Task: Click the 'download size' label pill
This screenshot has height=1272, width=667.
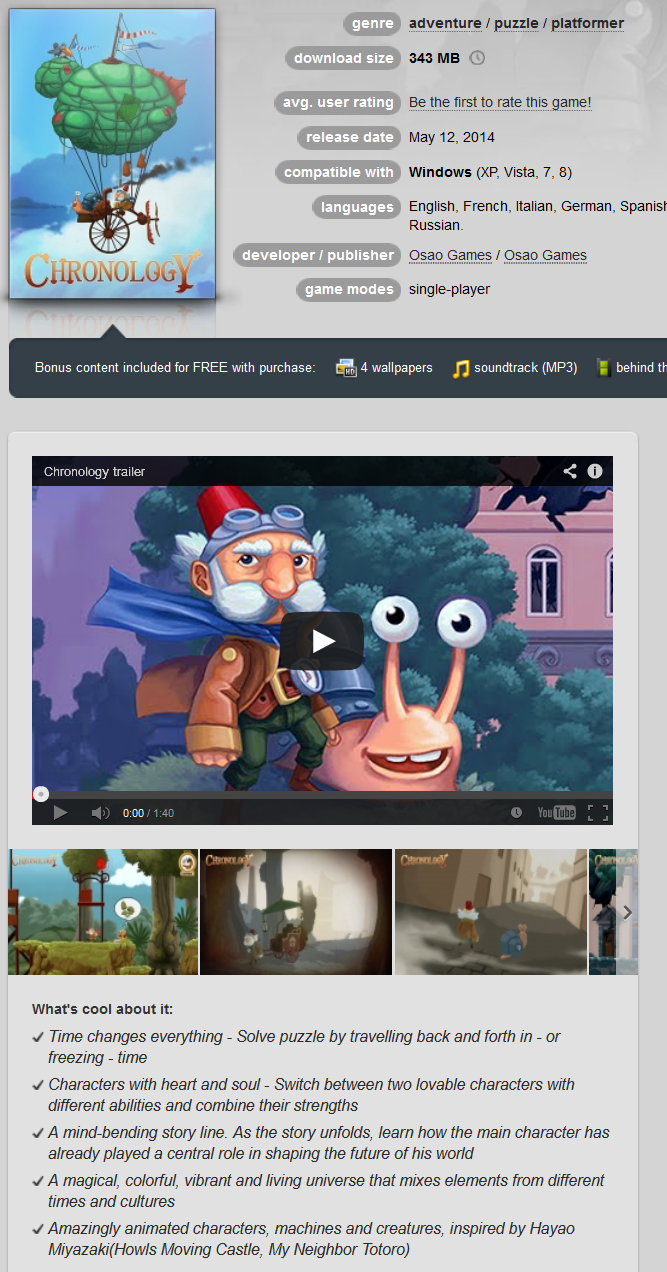Action: click(343, 58)
